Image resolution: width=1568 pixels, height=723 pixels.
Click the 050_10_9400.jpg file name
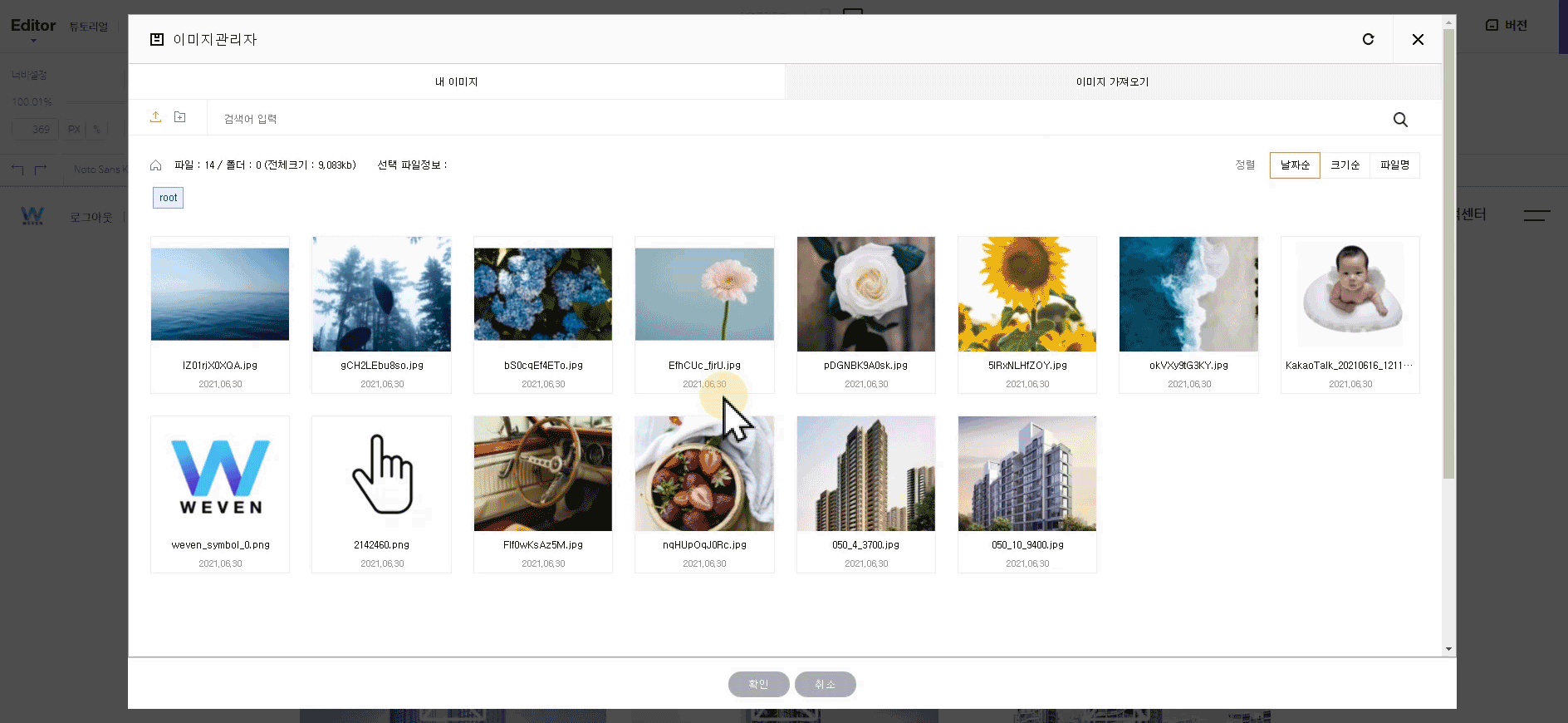tap(1027, 545)
